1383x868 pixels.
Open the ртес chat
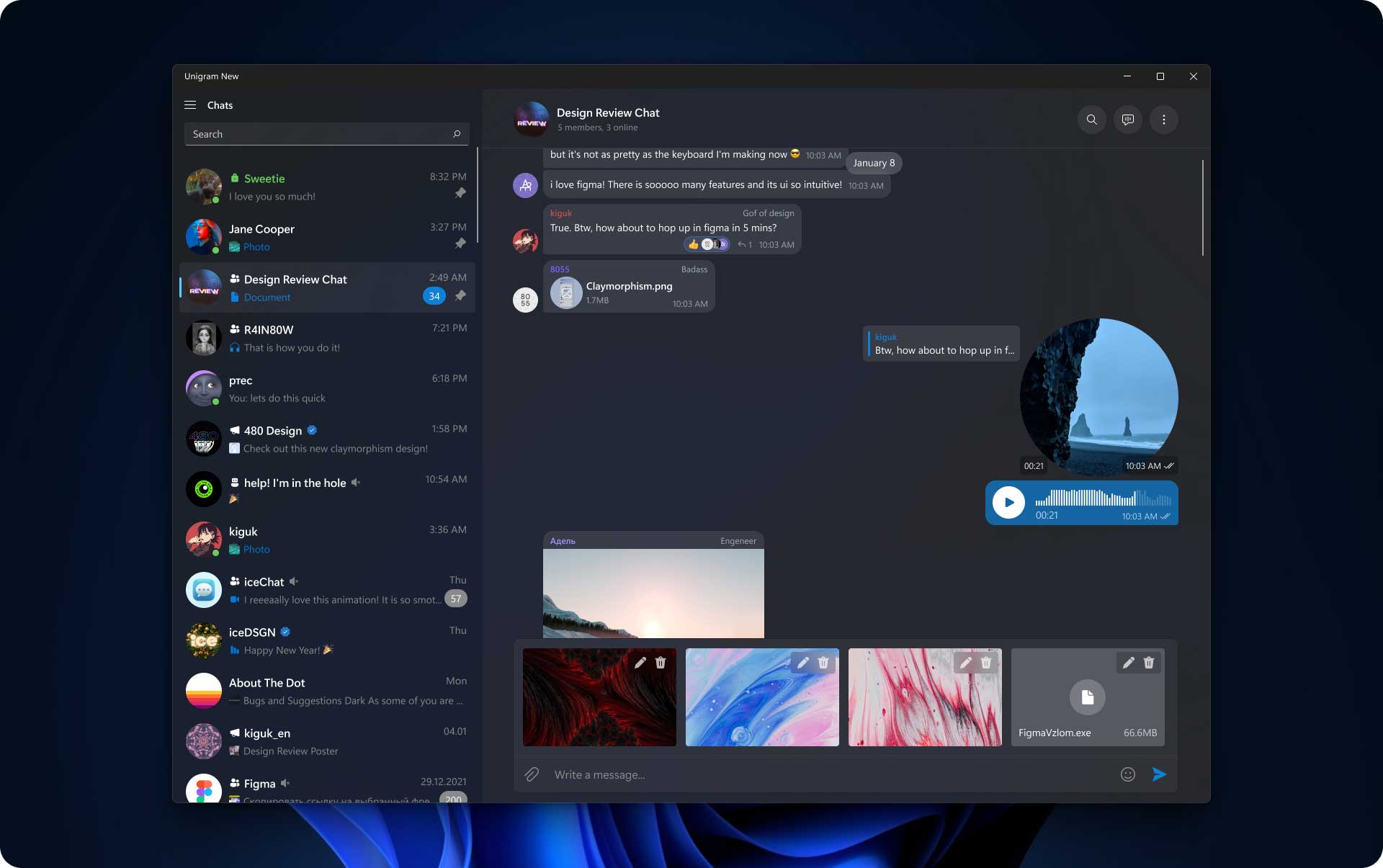coord(327,388)
